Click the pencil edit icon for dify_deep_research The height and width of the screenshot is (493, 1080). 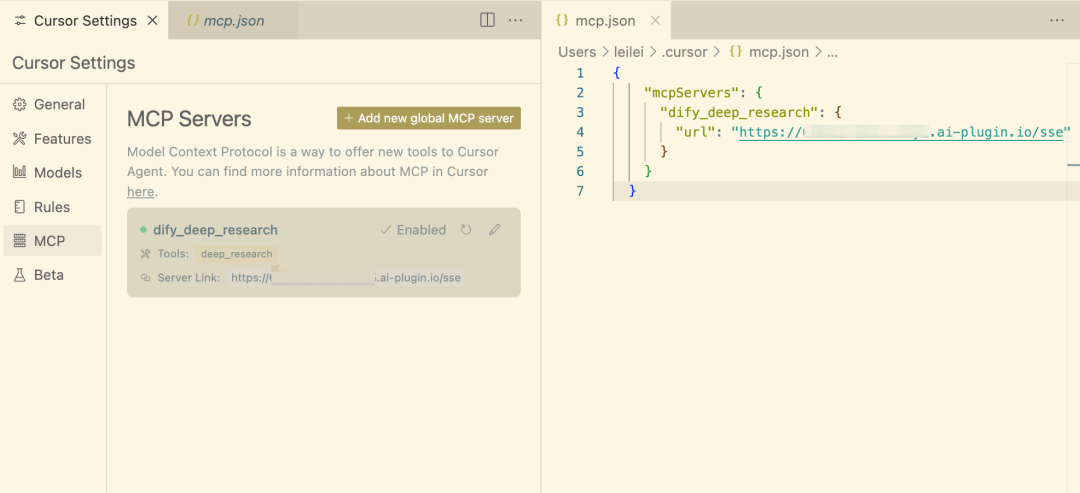(x=494, y=230)
